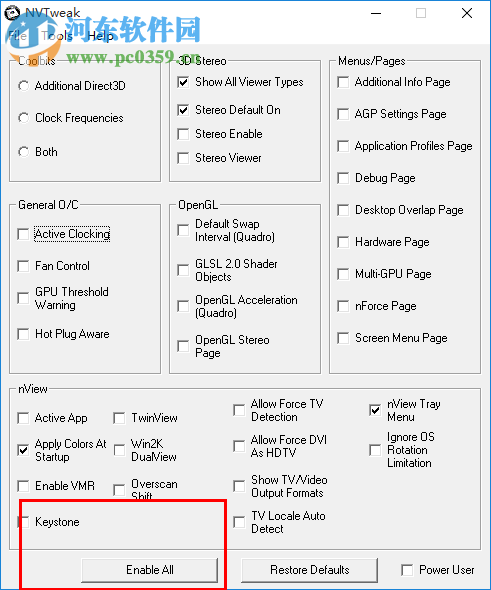Check Additional Info Page
Image resolution: width=491 pixels, height=590 pixels.
pos(343,82)
